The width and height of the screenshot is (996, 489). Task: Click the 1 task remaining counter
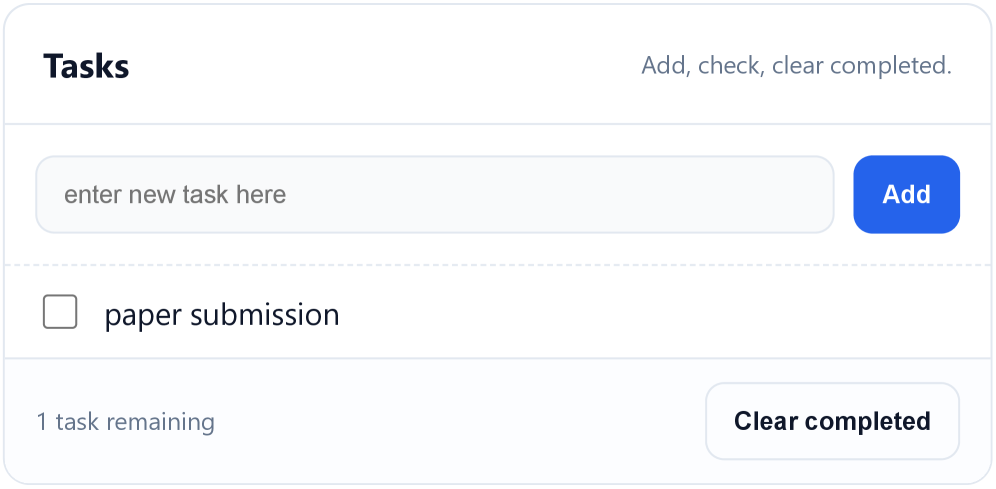pos(125,422)
